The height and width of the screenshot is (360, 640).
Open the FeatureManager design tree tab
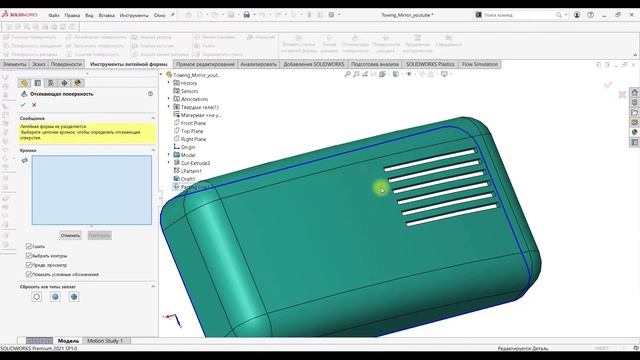coord(24,83)
